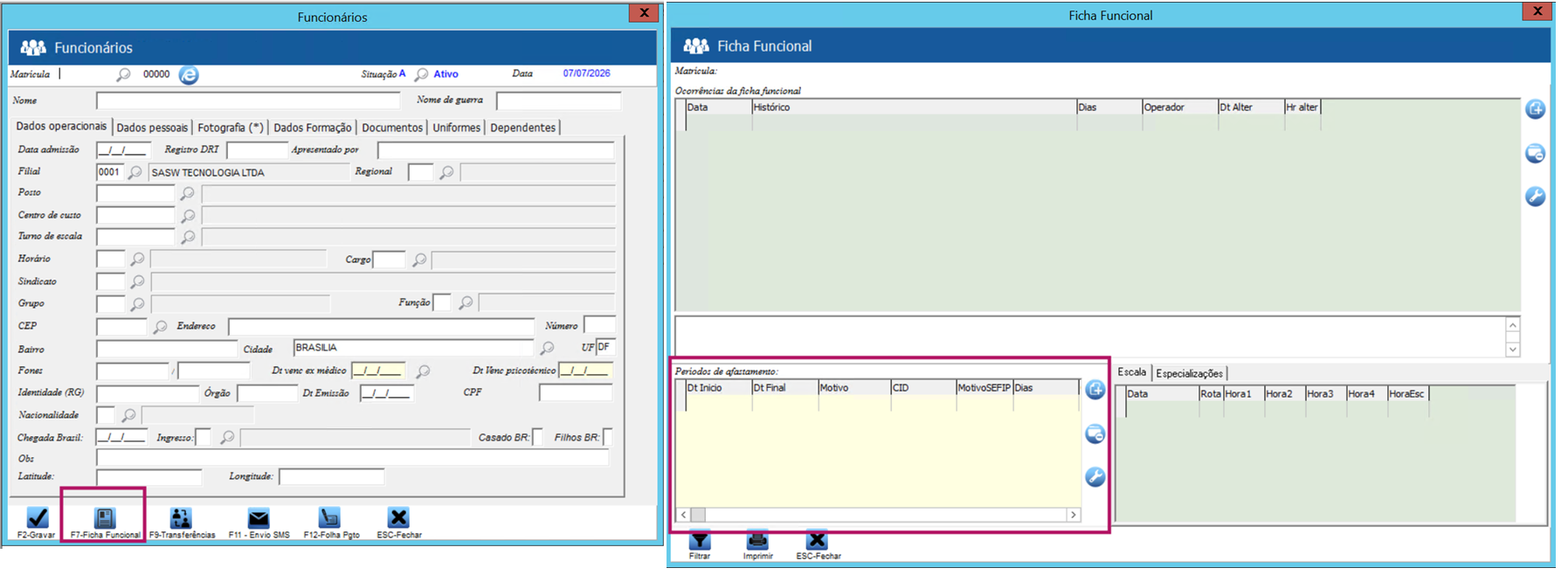This screenshot has width=1568, height=582.
Task: Add a new Ocorrências da ficha funcional entry
Action: pos(1535,109)
